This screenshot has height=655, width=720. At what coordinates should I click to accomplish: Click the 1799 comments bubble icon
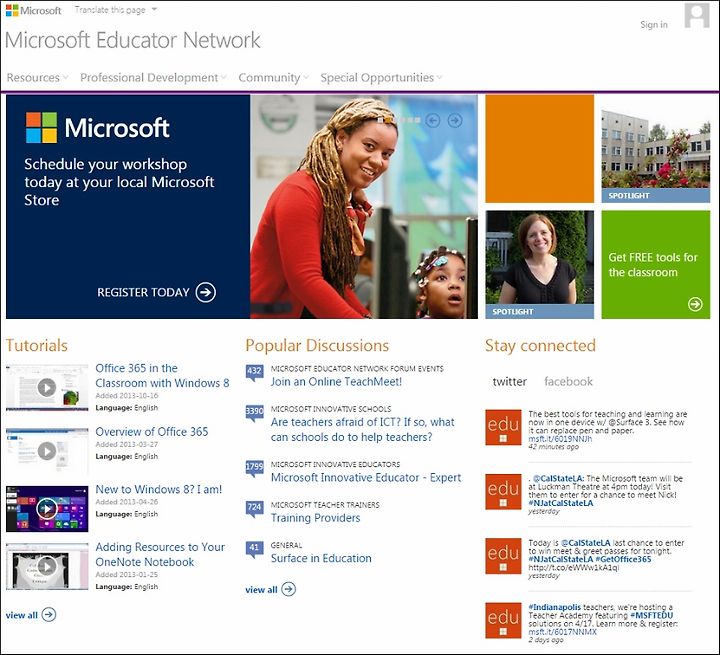pyautogui.click(x=254, y=469)
